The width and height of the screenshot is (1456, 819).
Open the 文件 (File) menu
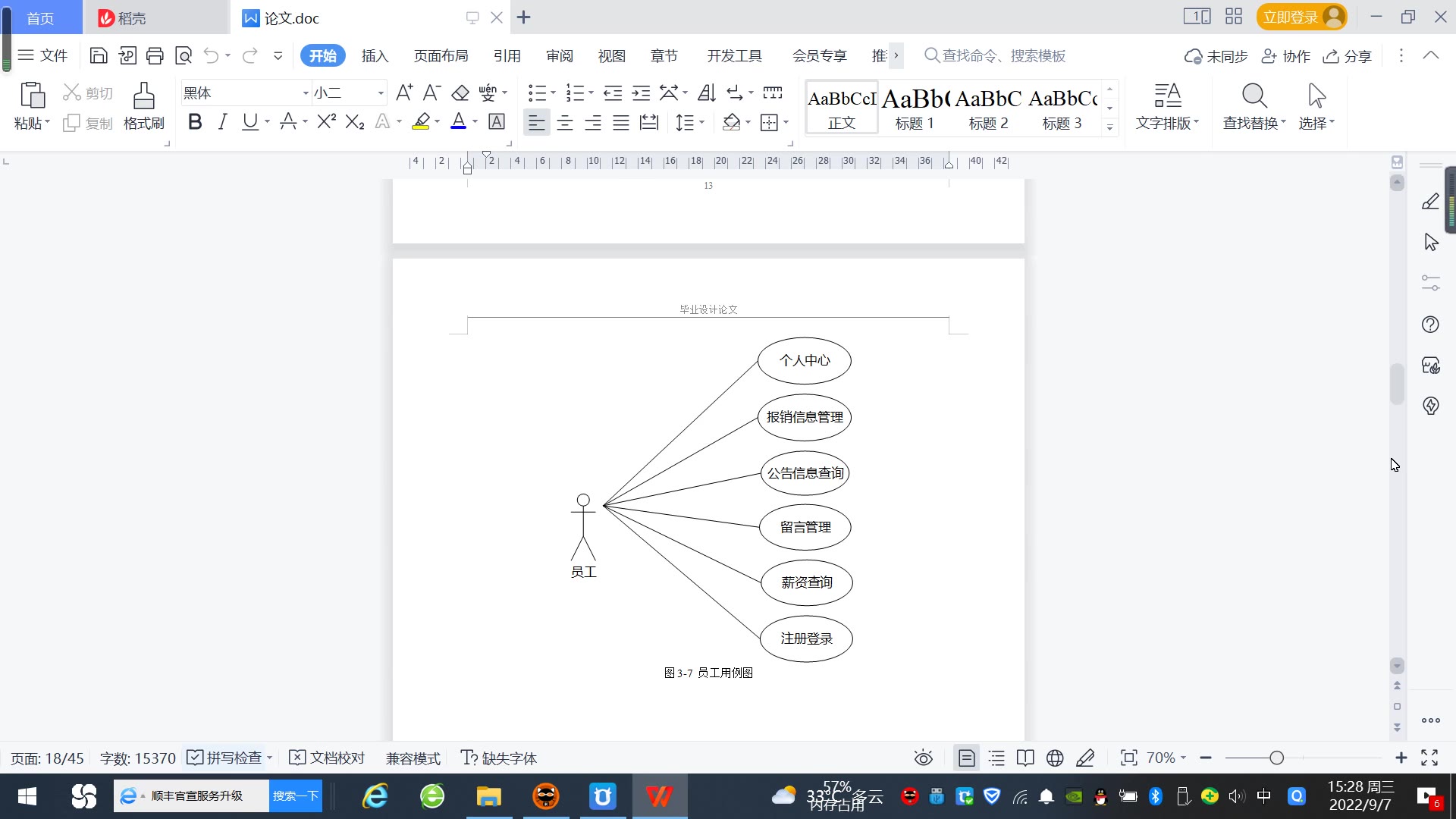click(x=42, y=55)
